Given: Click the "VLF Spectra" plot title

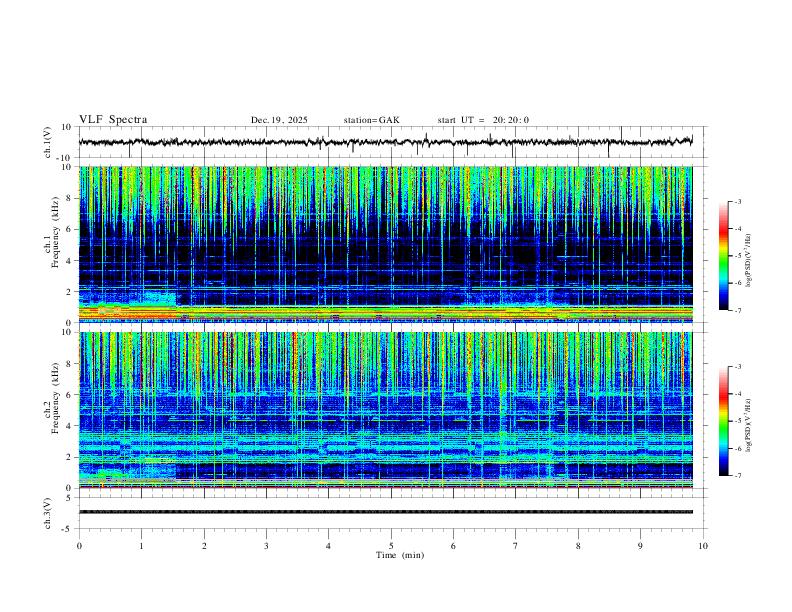Looking at the screenshot, I should pyautogui.click(x=113, y=120).
